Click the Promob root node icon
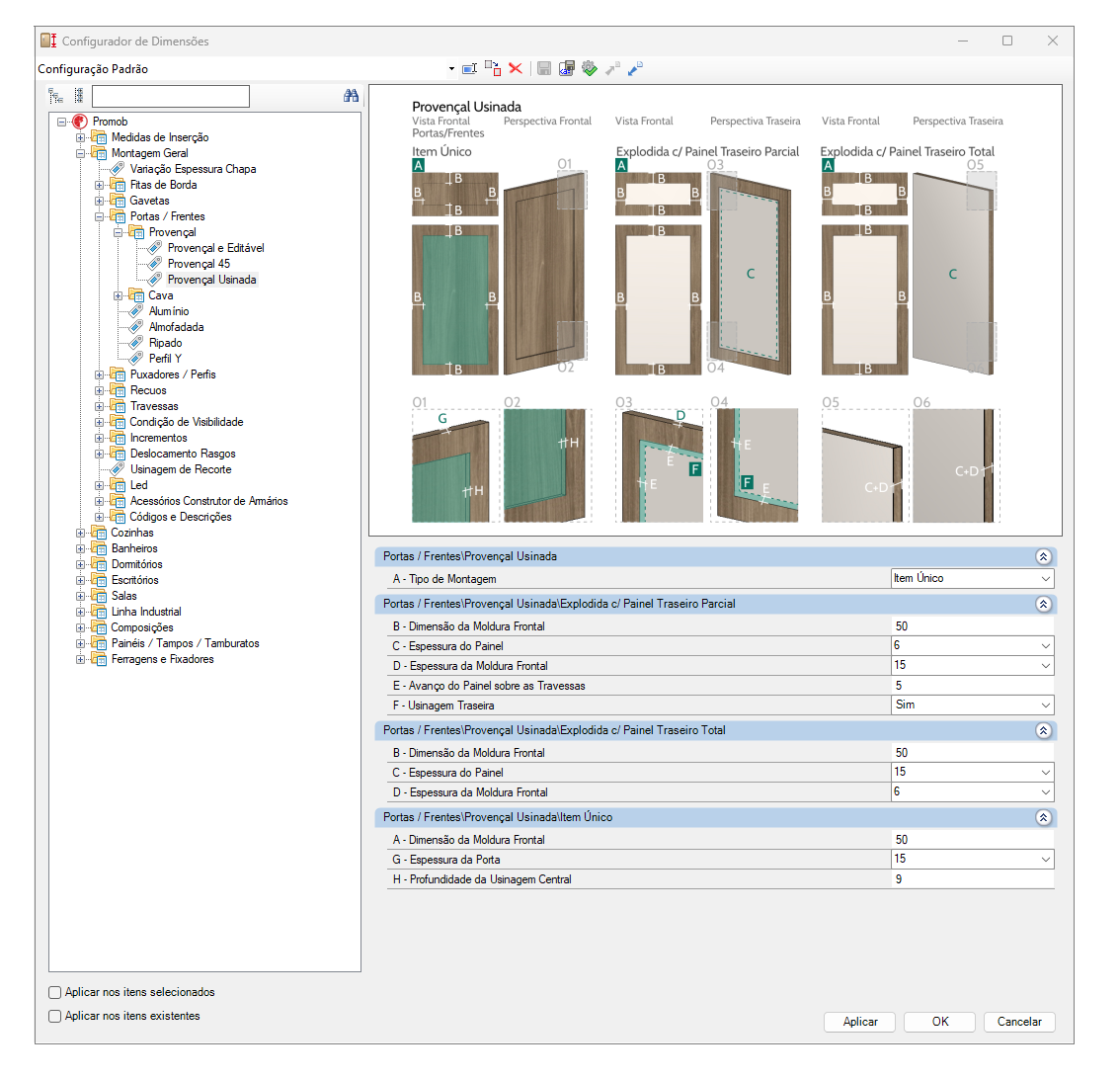The height and width of the screenshot is (1079, 1120). click(80, 122)
